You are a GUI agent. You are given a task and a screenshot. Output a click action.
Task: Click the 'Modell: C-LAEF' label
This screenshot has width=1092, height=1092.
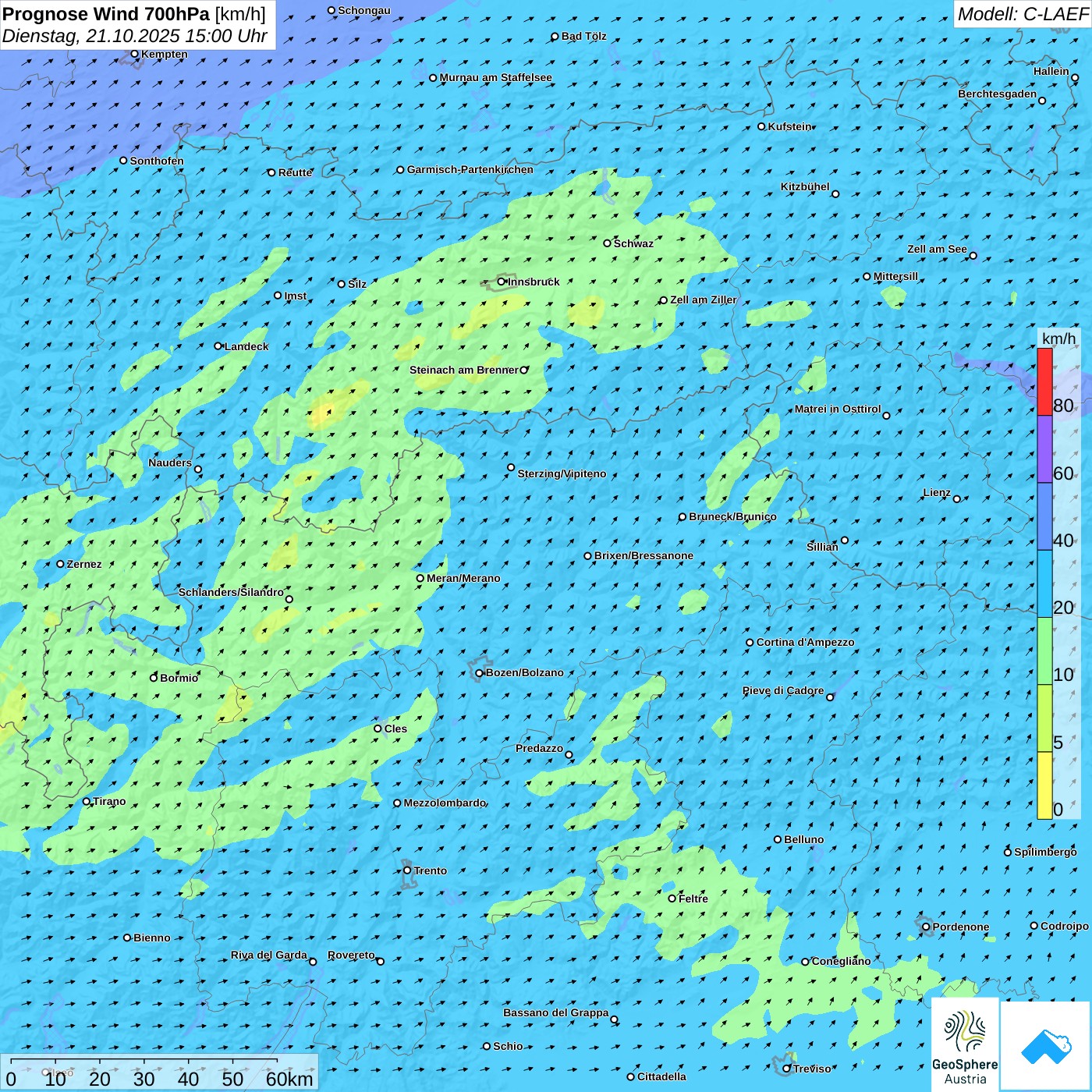1023,14
